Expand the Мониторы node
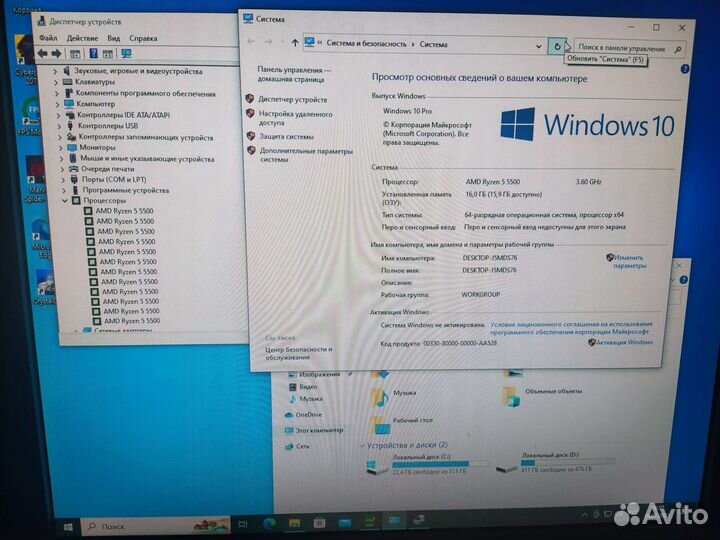Image resolution: width=720 pixels, height=540 pixels. coord(61,147)
